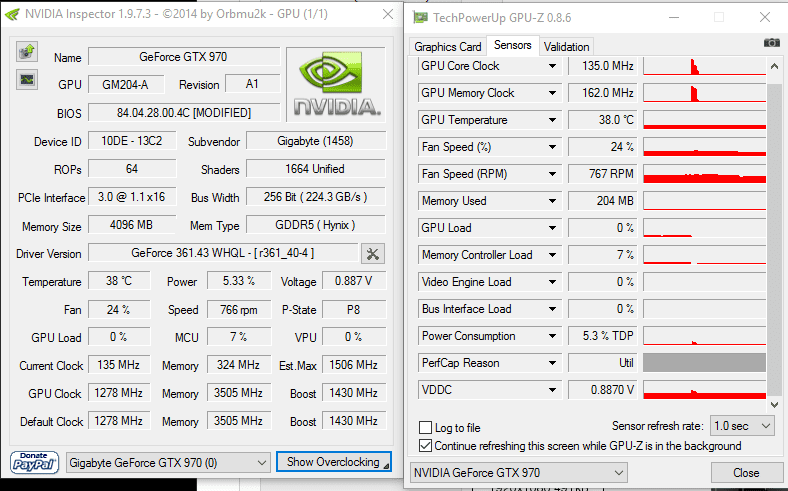The height and width of the screenshot is (491, 788).
Task: Click the 1664 Unified shaders value
Action: 316,169
